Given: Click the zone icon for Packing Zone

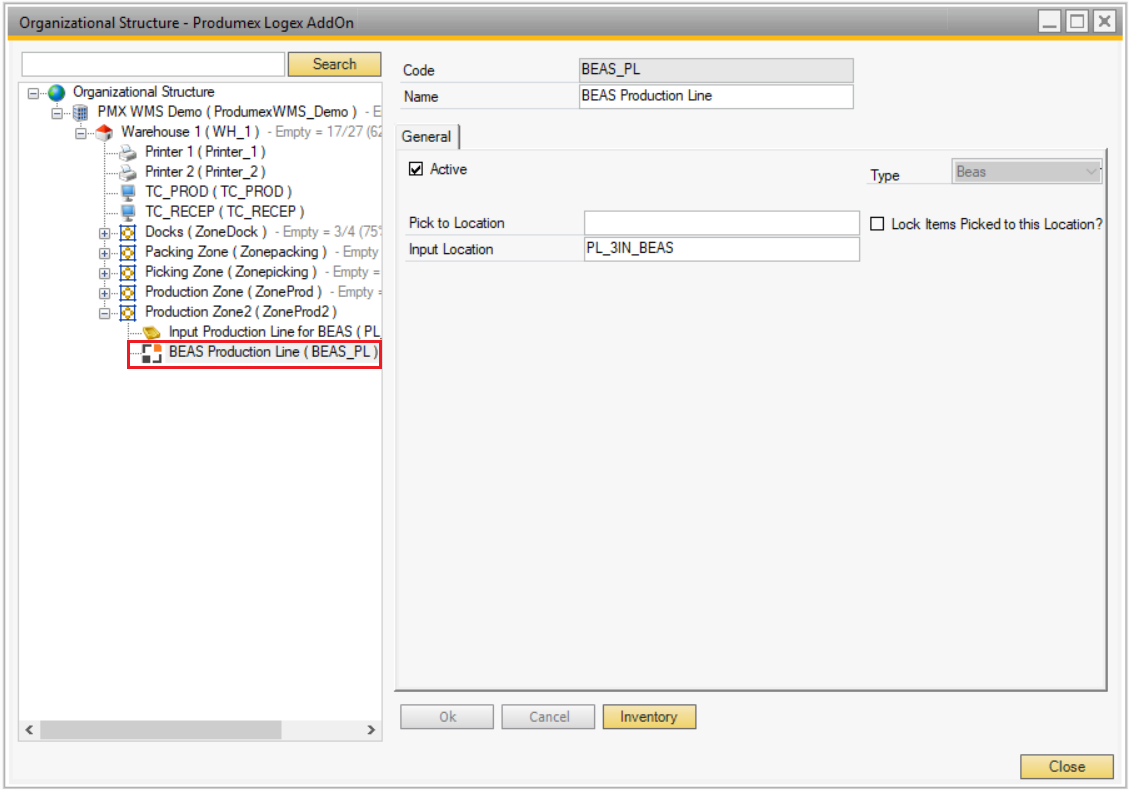Looking at the screenshot, I should click(127, 253).
